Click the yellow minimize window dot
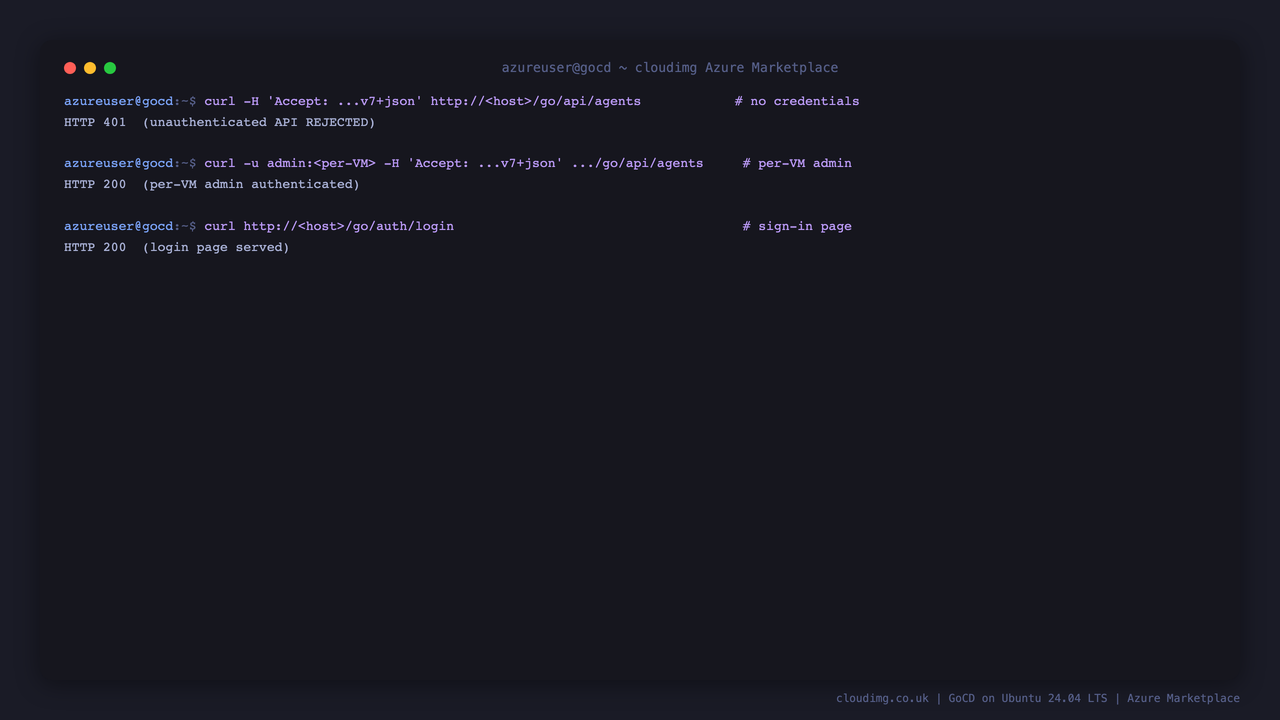This screenshot has height=720, width=1280. point(90,68)
